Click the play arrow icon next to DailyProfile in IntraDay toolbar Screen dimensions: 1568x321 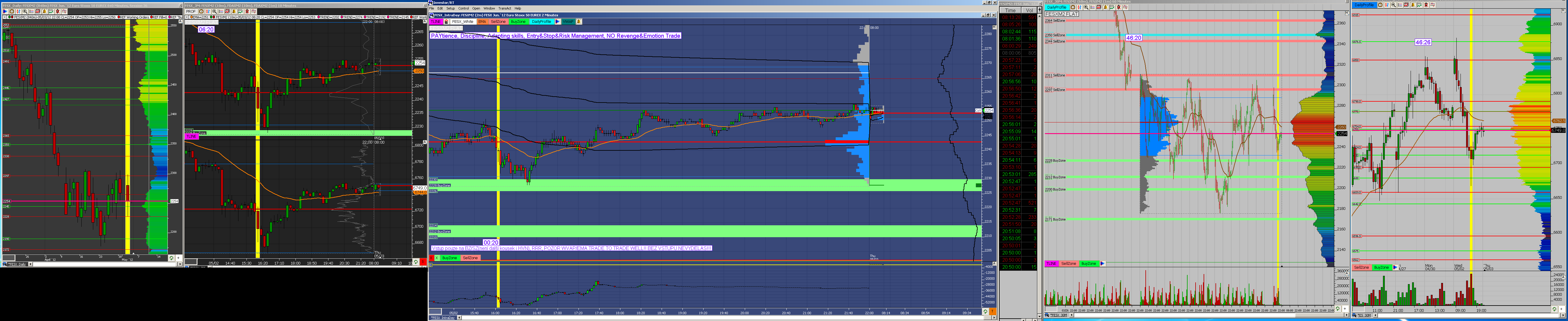pyautogui.click(x=558, y=21)
